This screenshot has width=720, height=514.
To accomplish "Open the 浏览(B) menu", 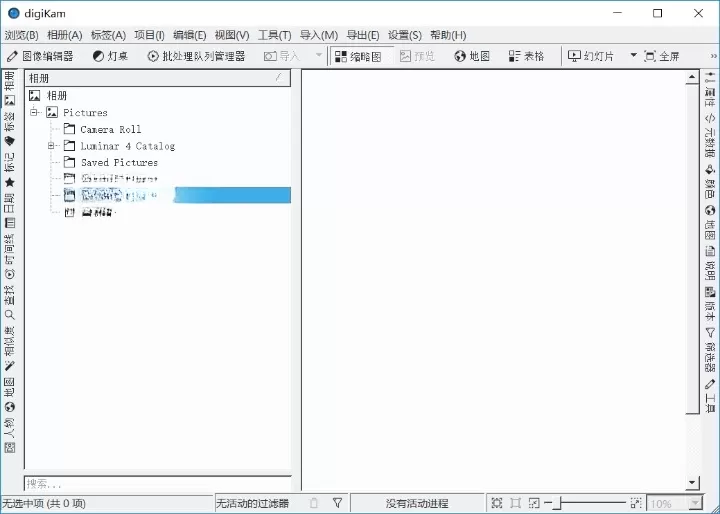I will [x=21, y=35].
